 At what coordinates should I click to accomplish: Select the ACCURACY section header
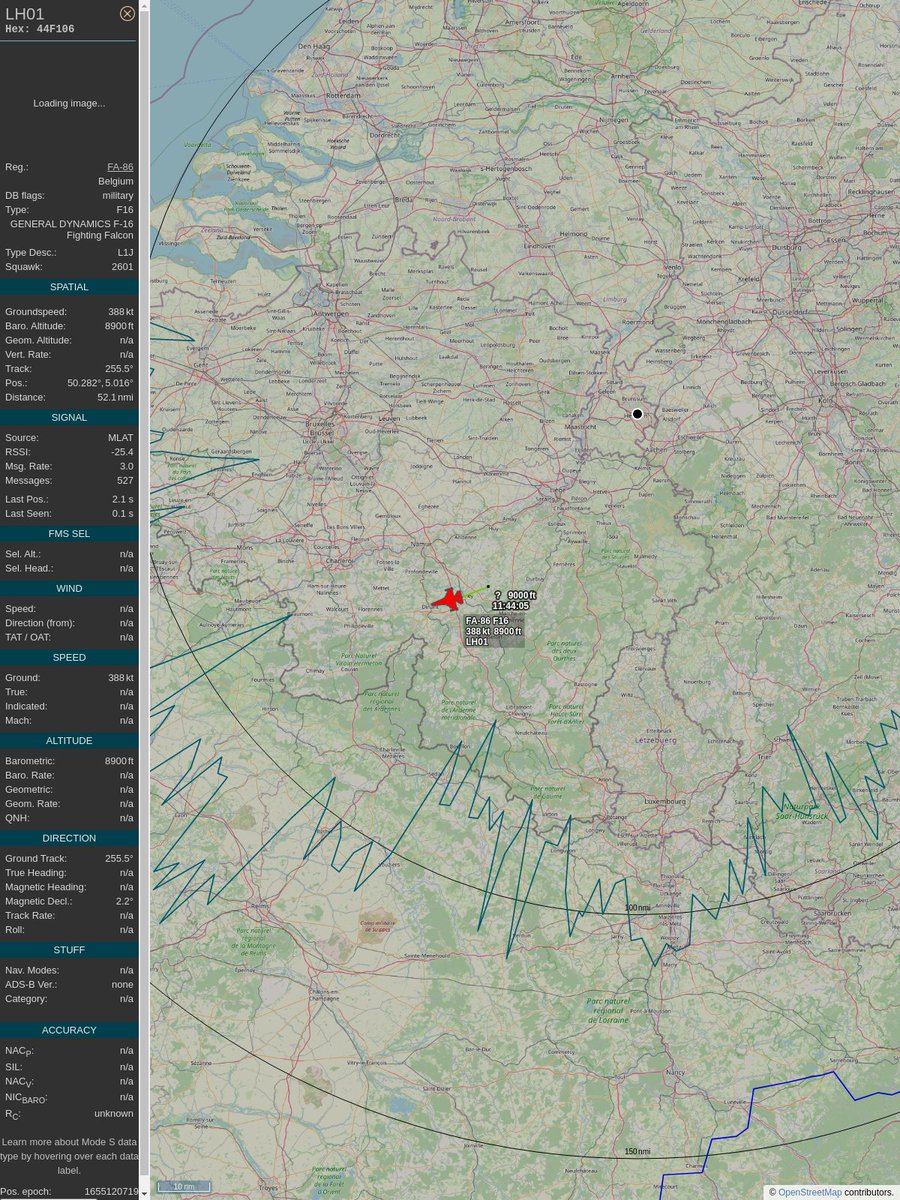pyautogui.click(x=67, y=1029)
